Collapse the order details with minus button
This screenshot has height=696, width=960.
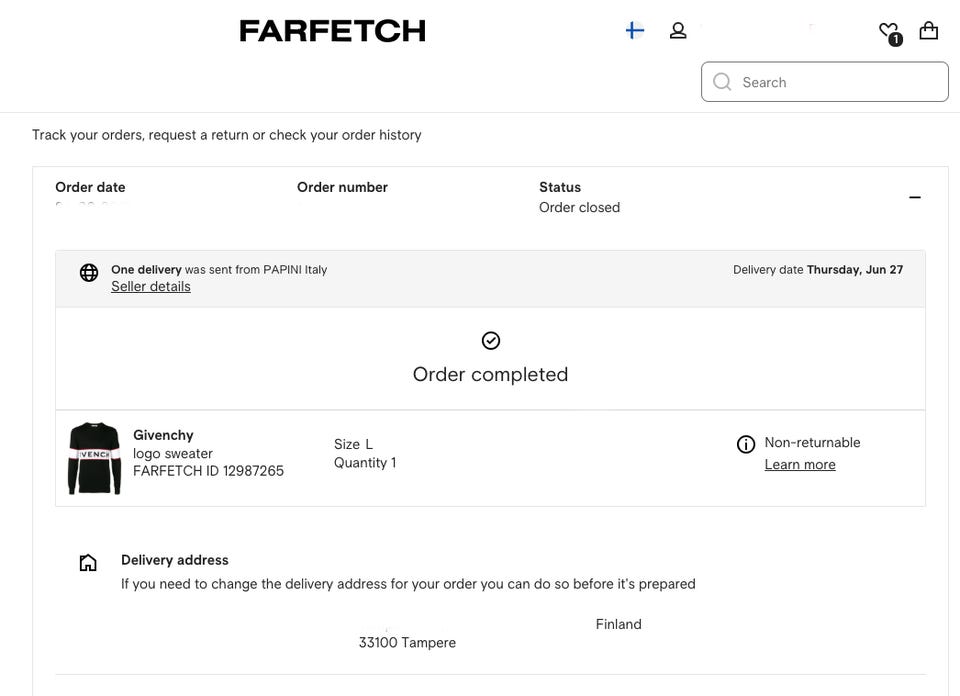tap(914, 197)
